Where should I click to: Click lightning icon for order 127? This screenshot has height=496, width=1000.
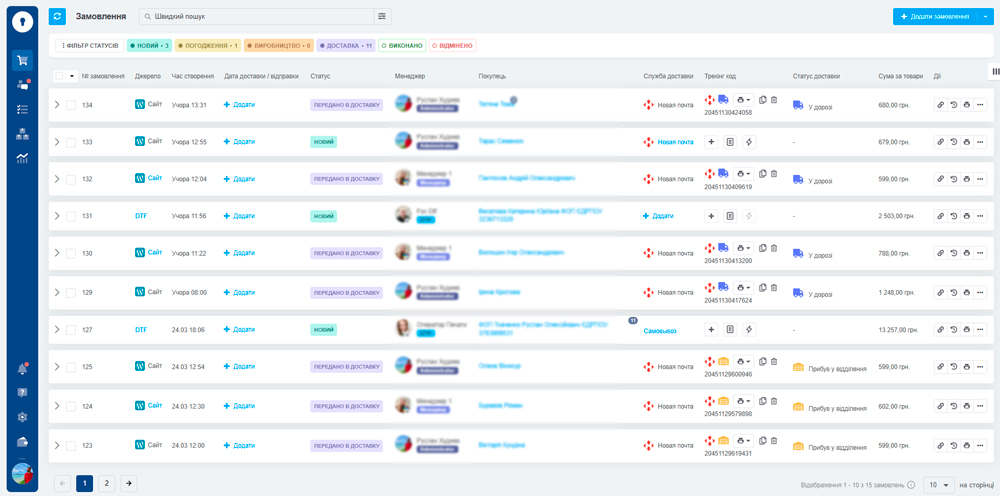[x=749, y=330]
